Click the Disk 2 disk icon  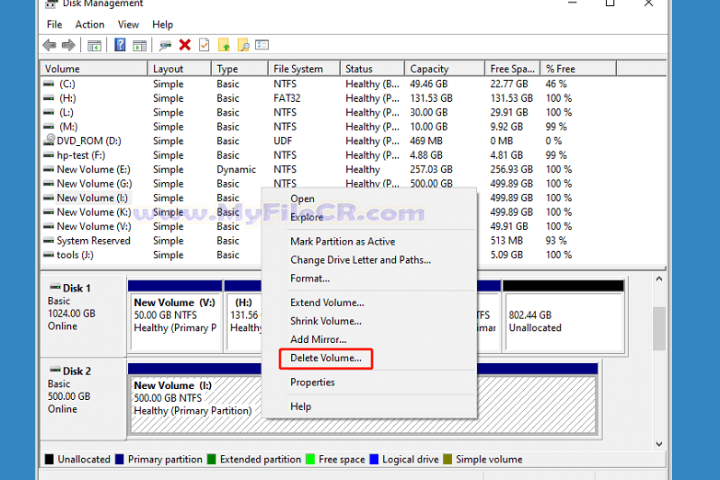tap(55, 370)
